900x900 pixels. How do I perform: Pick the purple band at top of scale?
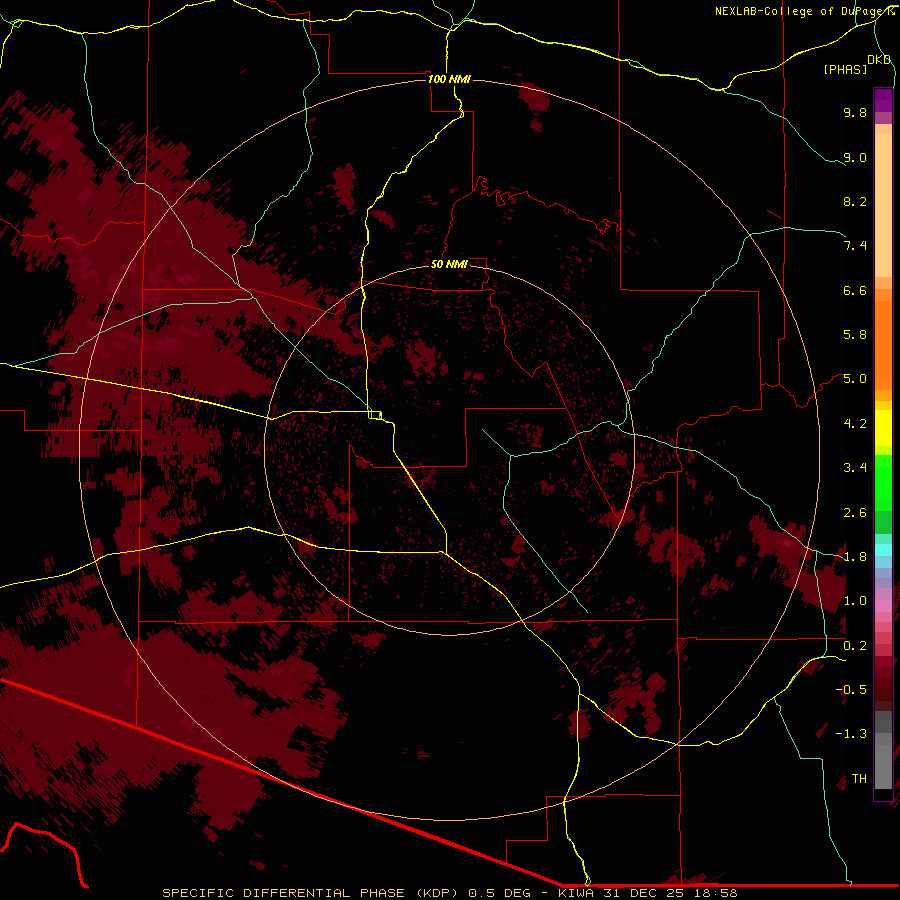(883, 100)
